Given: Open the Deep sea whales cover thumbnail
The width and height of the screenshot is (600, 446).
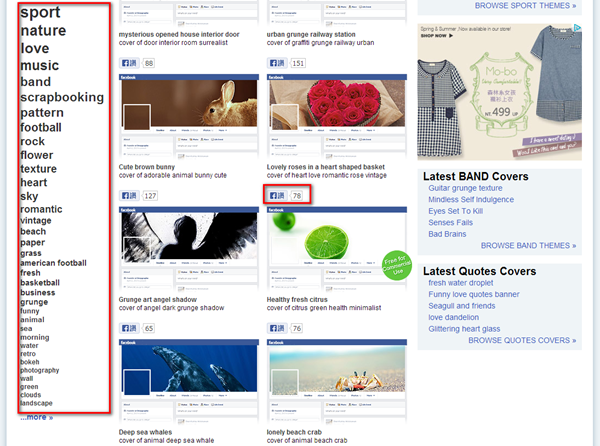Looking at the screenshot, I should click(x=189, y=381).
